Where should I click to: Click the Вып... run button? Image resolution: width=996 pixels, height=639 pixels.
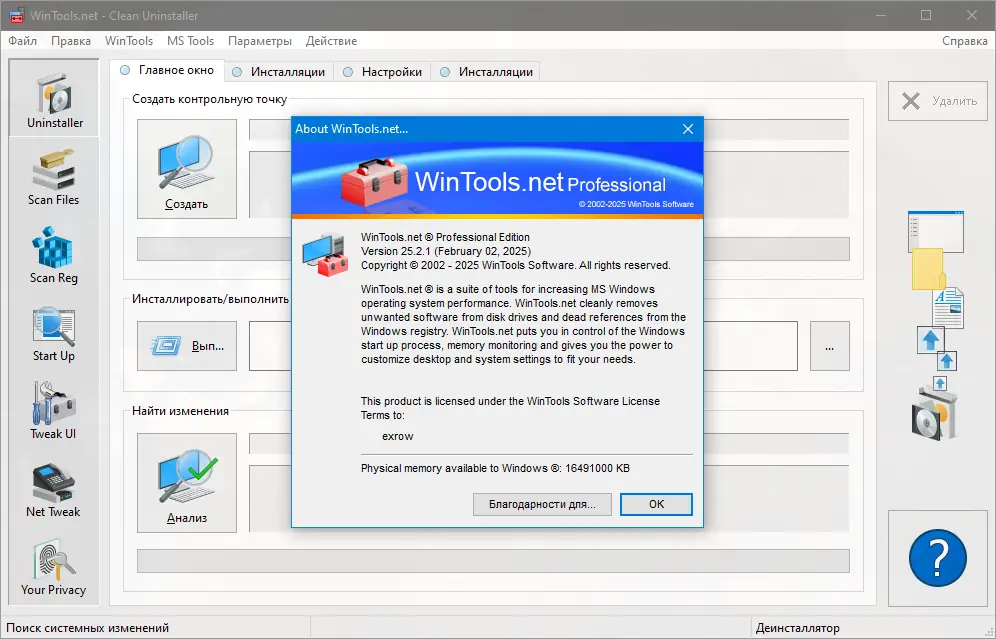tap(187, 346)
